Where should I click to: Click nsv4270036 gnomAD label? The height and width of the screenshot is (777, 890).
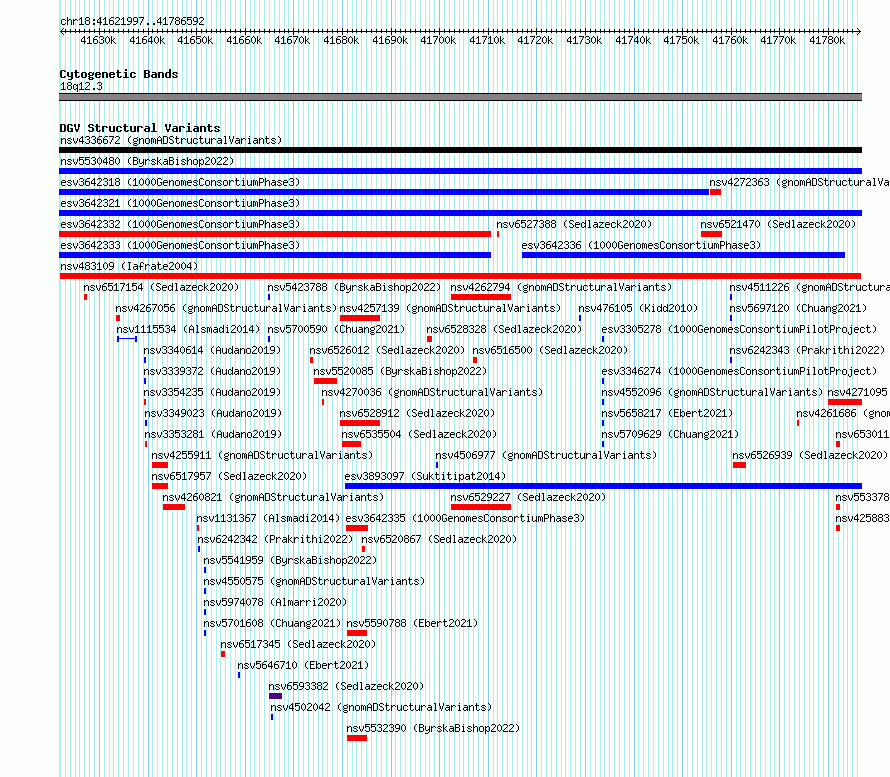pos(432,392)
